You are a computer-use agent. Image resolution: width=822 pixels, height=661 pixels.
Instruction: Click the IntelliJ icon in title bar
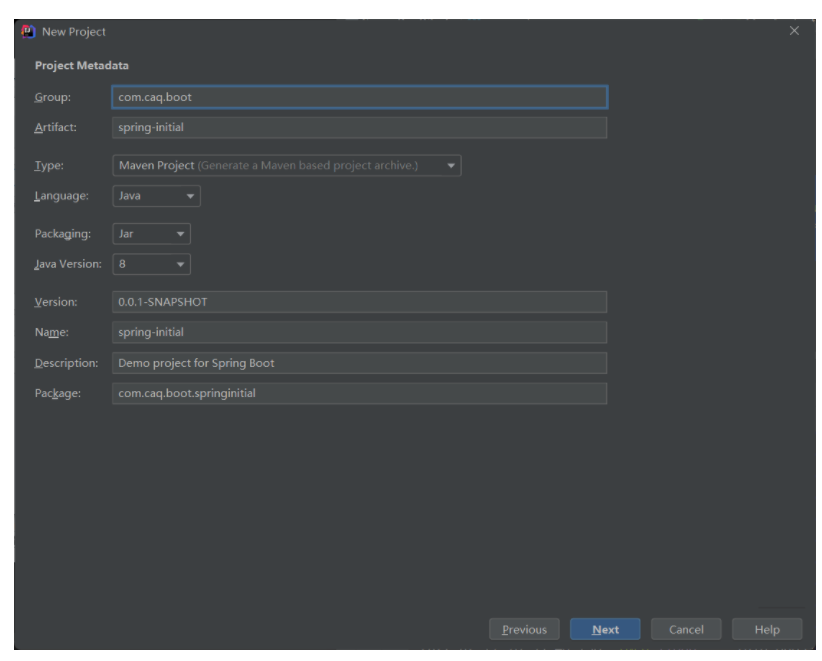pos(25,32)
